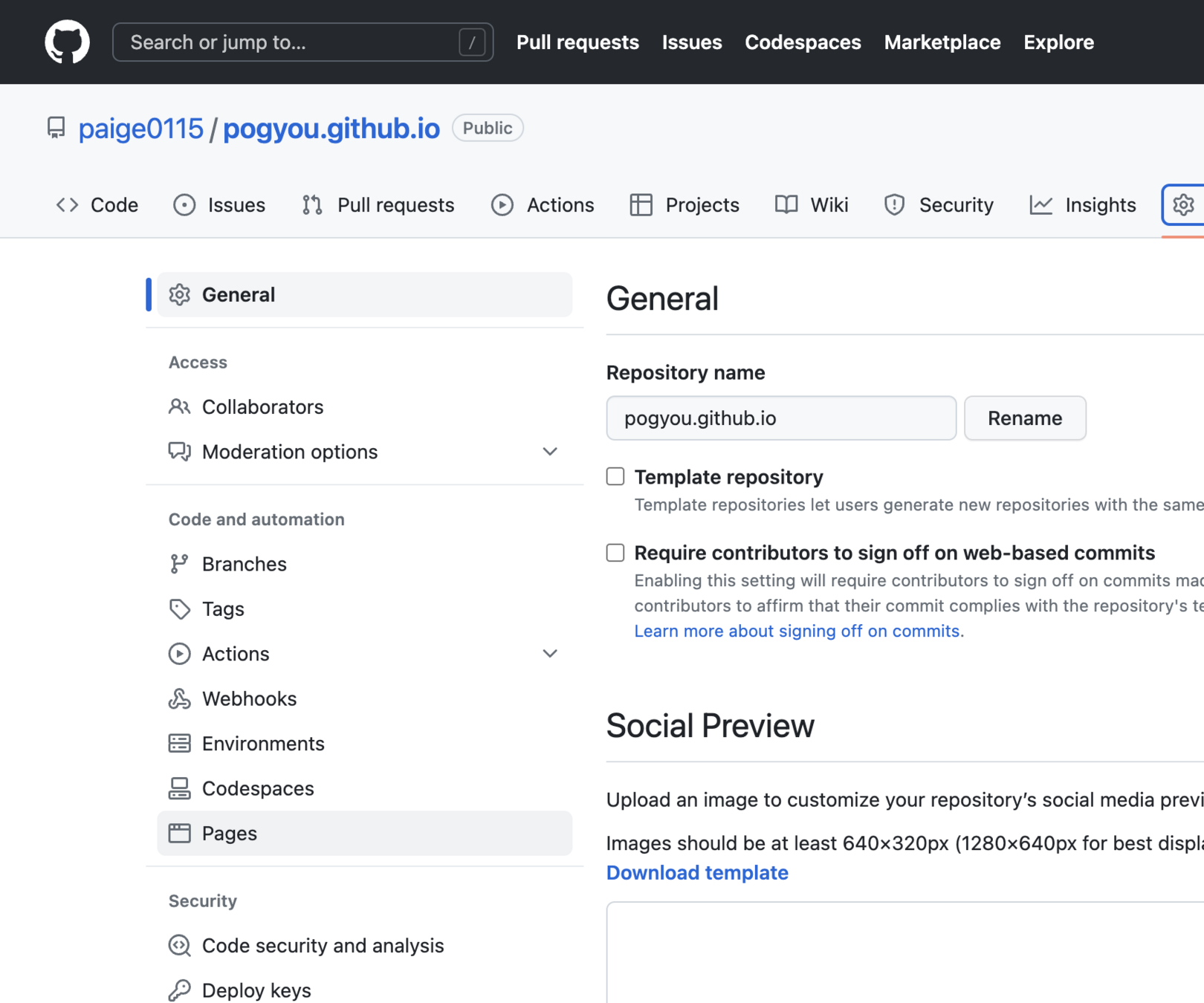Viewport: 1204px width, 1003px height.
Task: Open the Wiki book tab icon
Action: [786, 205]
